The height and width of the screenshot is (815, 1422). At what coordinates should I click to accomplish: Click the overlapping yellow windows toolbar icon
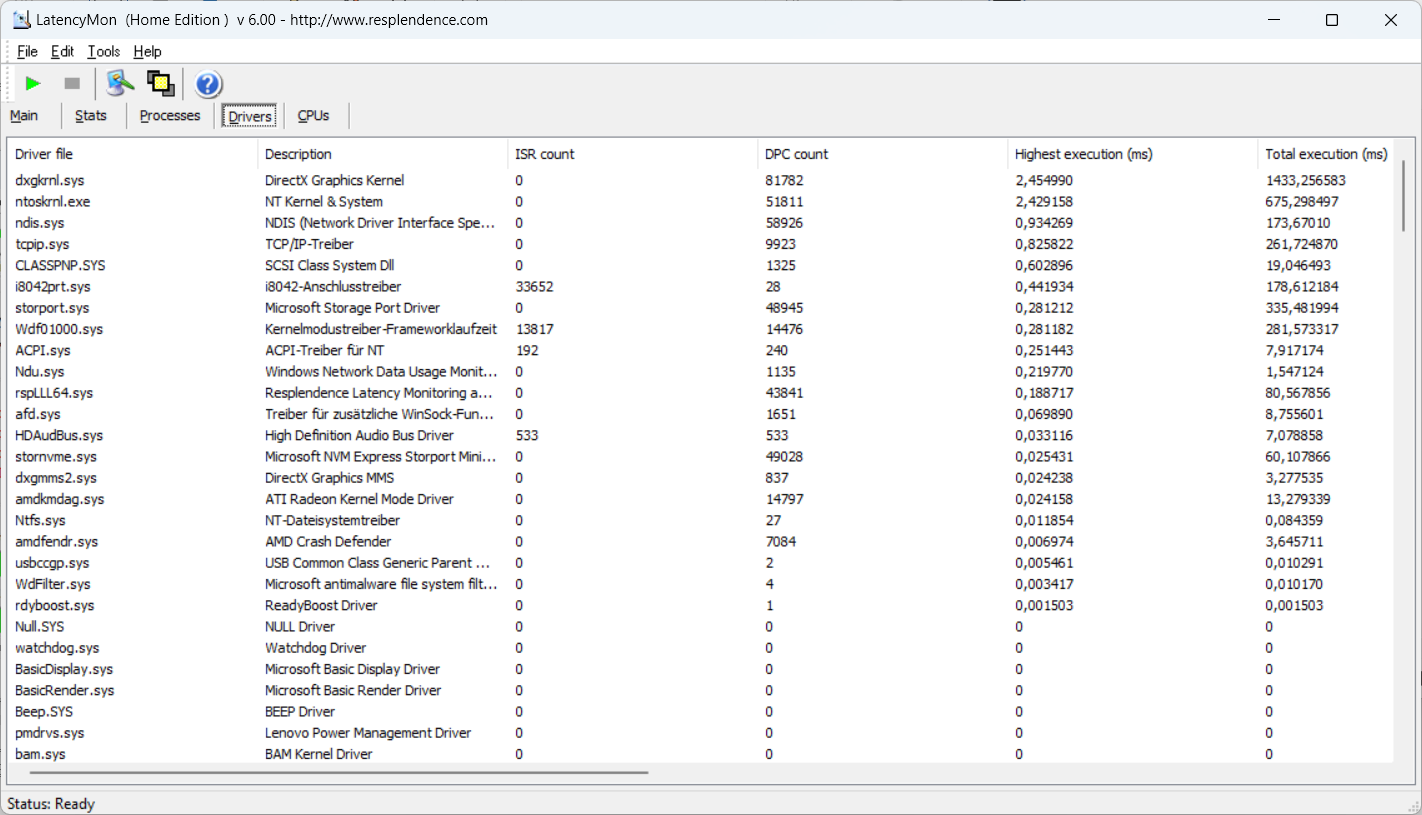(160, 84)
